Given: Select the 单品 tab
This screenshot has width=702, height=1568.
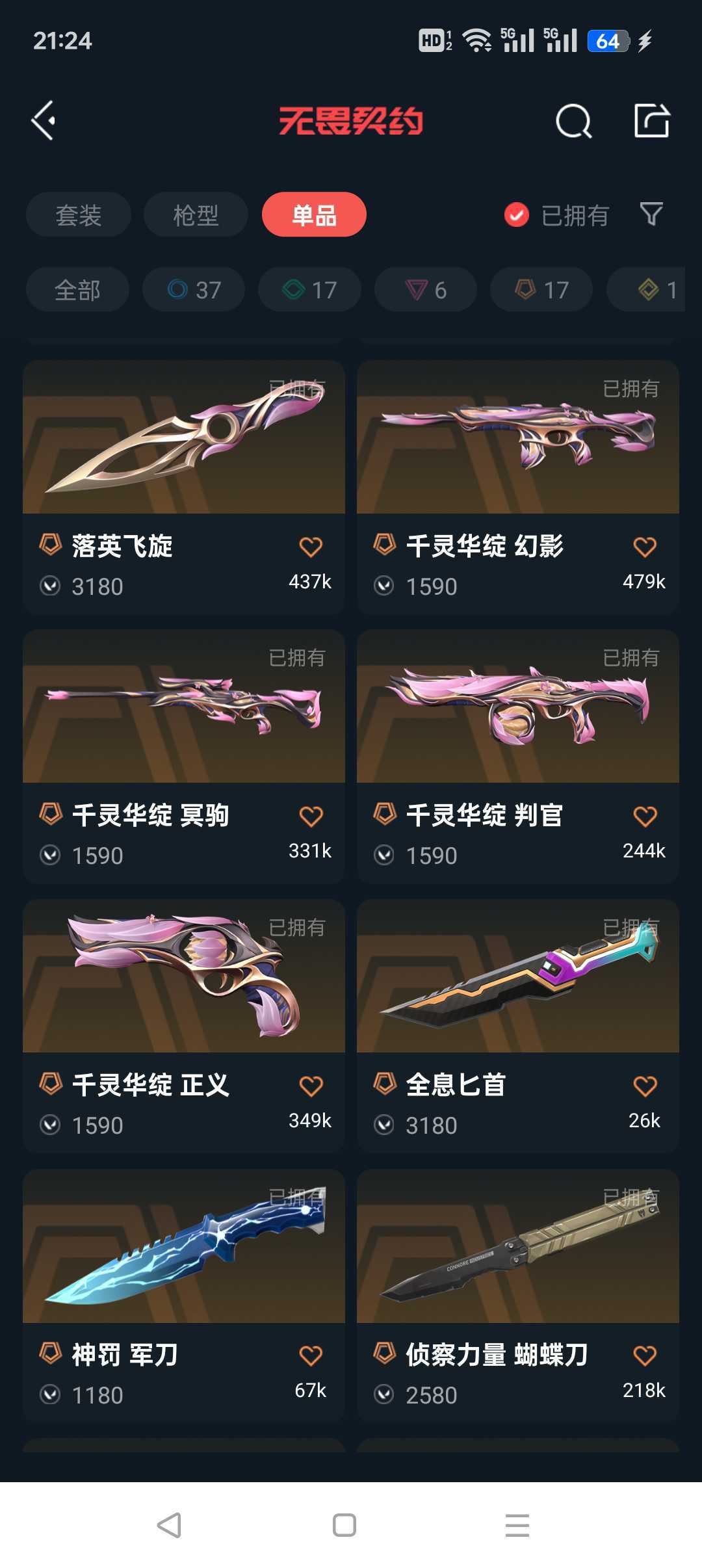Looking at the screenshot, I should click(x=314, y=215).
